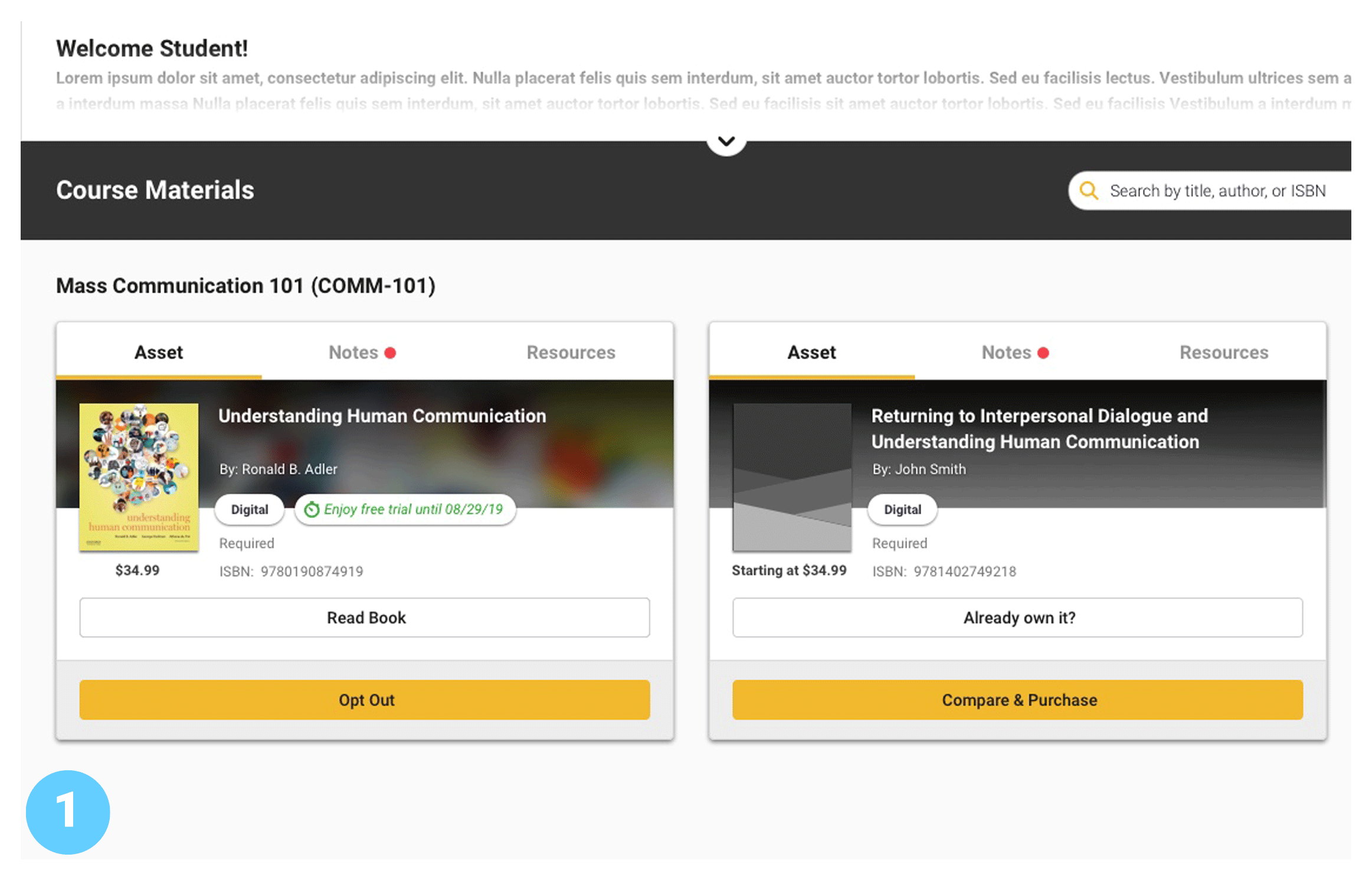1372x880 pixels.
Task: Click the free trial timer icon
Action: pos(311,509)
